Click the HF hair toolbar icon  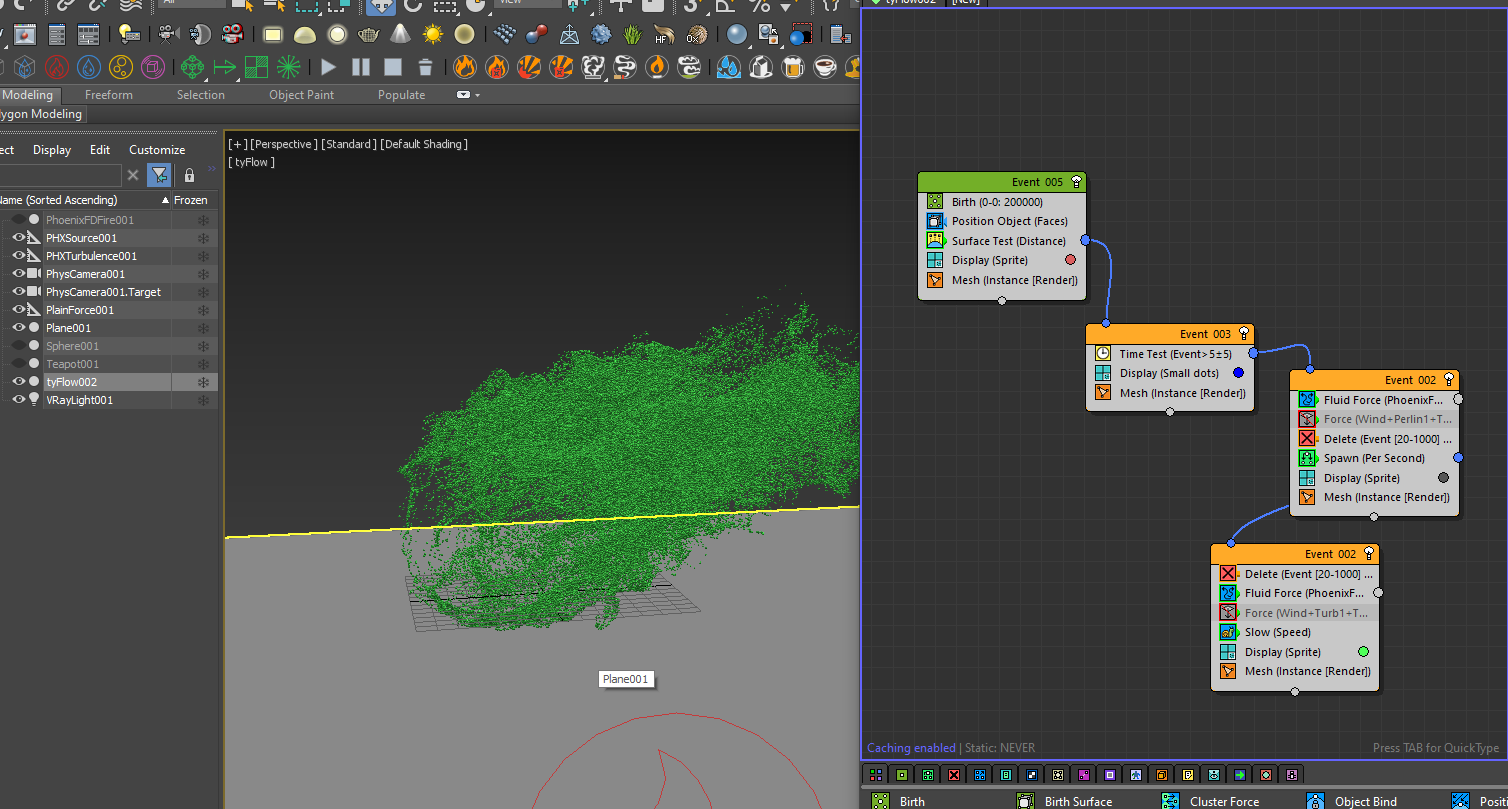[662, 35]
